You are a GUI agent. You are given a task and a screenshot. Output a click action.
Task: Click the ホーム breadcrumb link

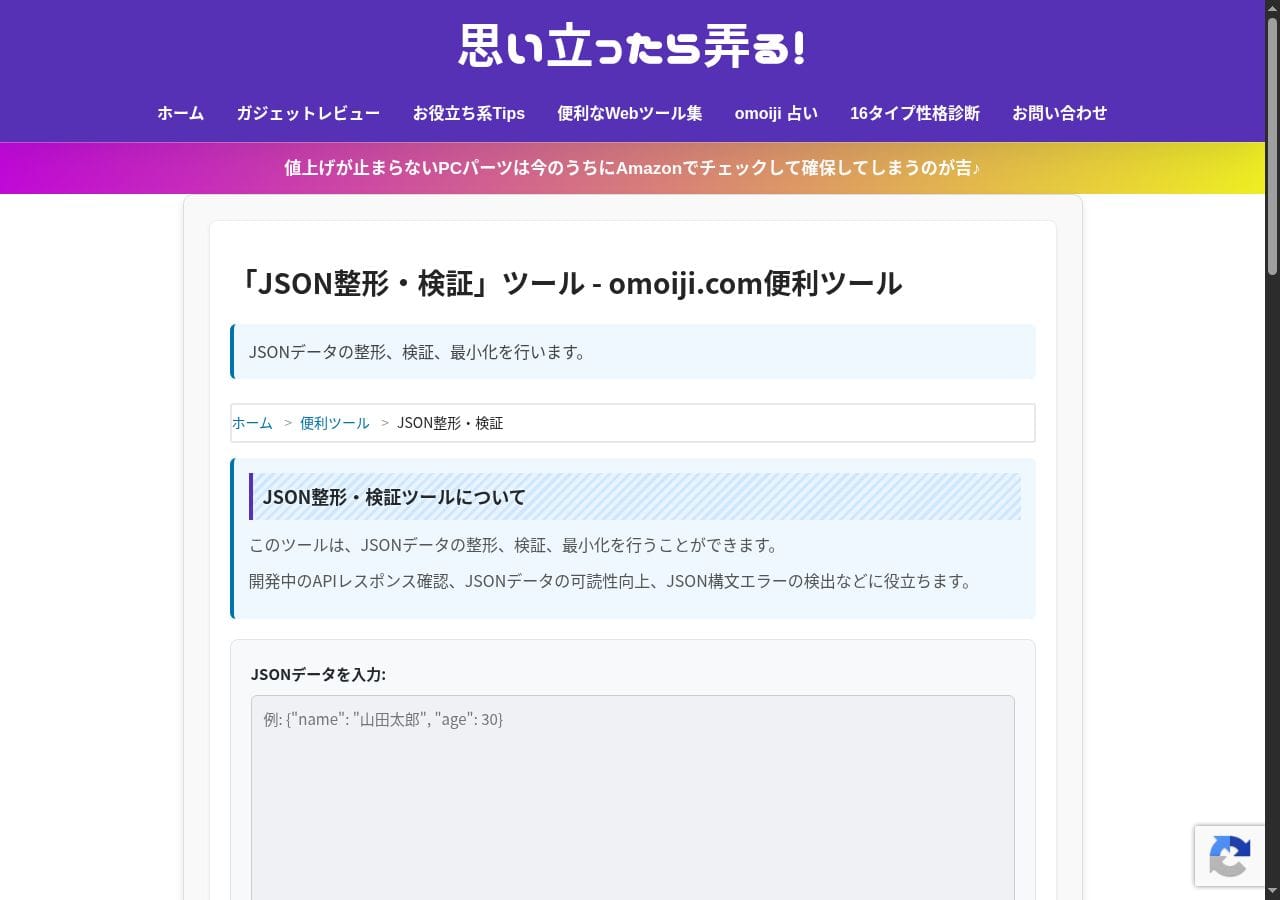click(252, 423)
